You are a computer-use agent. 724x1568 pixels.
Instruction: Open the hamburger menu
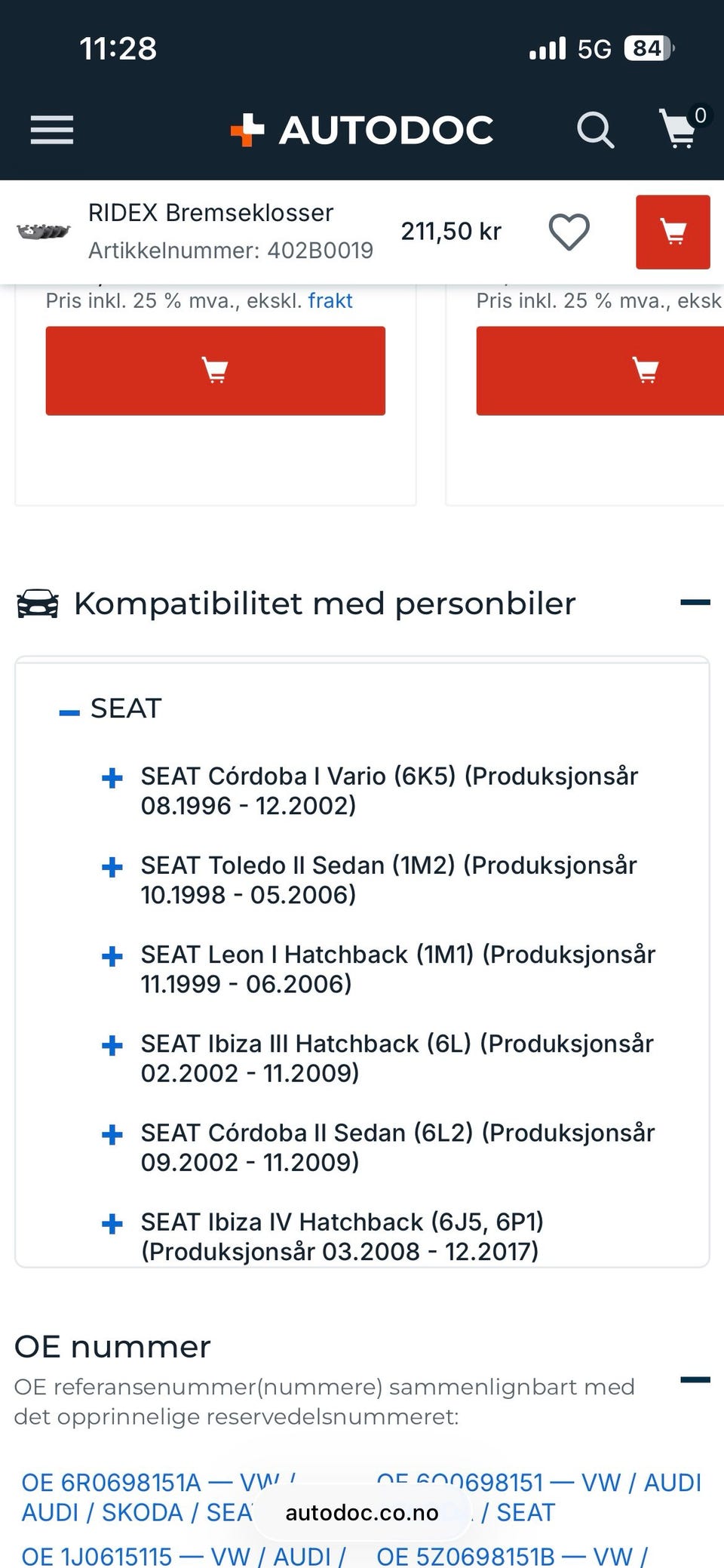pyautogui.click(x=51, y=130)
